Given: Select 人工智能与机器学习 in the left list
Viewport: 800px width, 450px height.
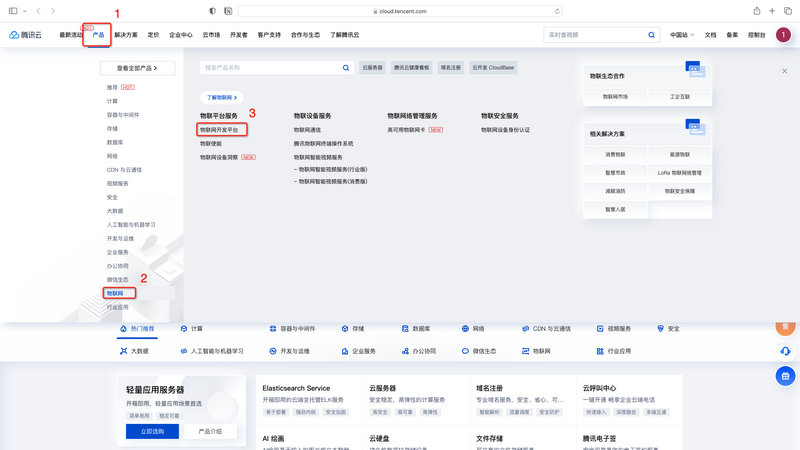Looking at the screenshot, I should coord(131,224).
